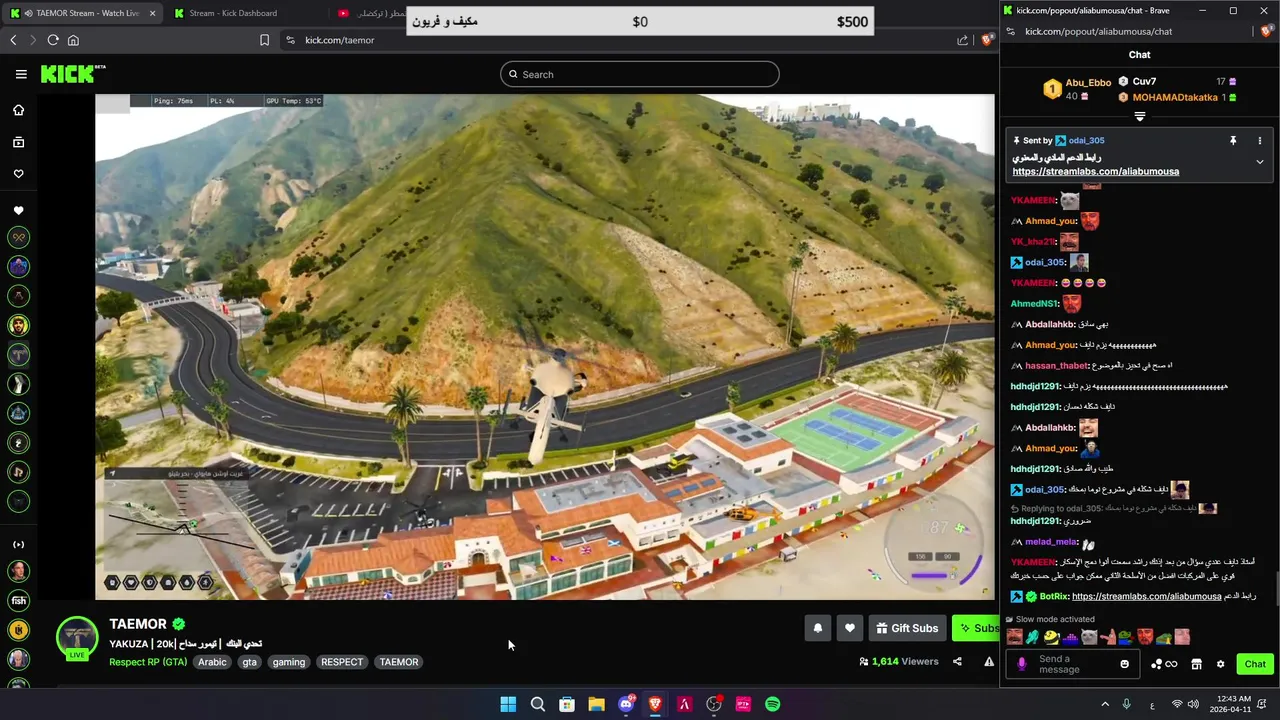1280x720 pixels.
Task: Switch to the YouTube browser tab
Action: click(368, 13)
